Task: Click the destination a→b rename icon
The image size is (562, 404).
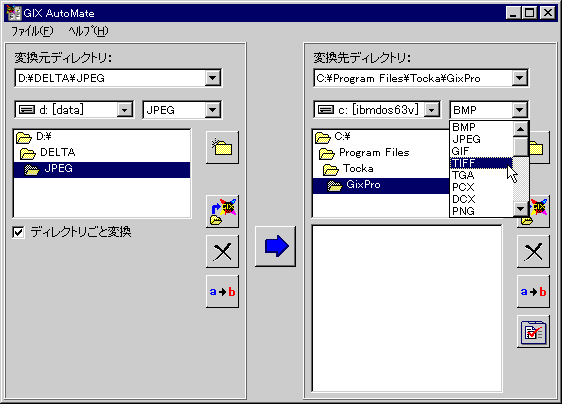Action: [533, 291]
